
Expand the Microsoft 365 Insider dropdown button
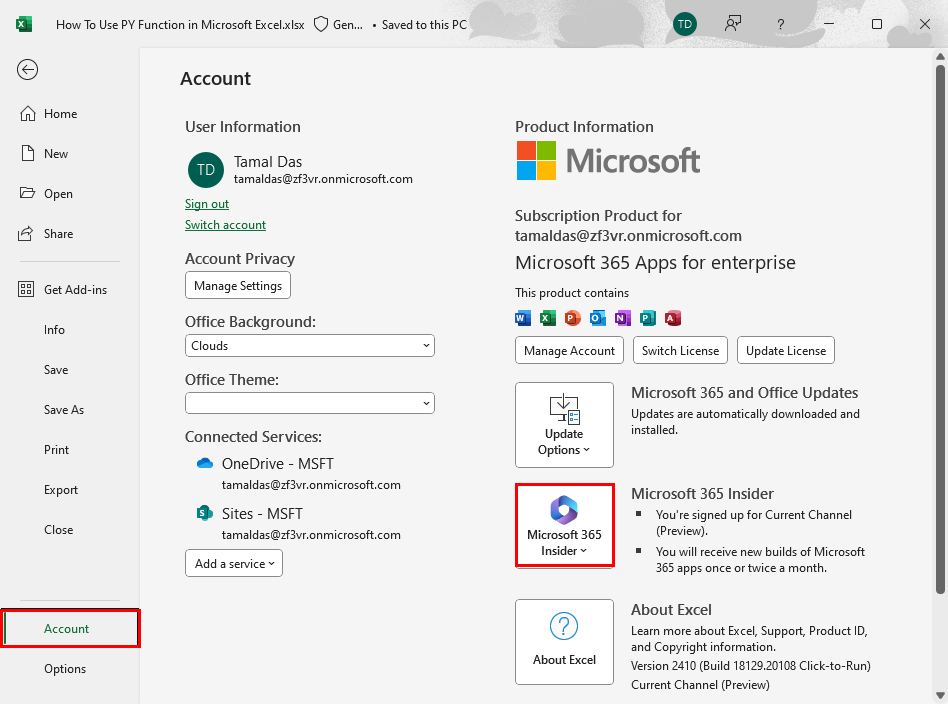click(564, 525)
